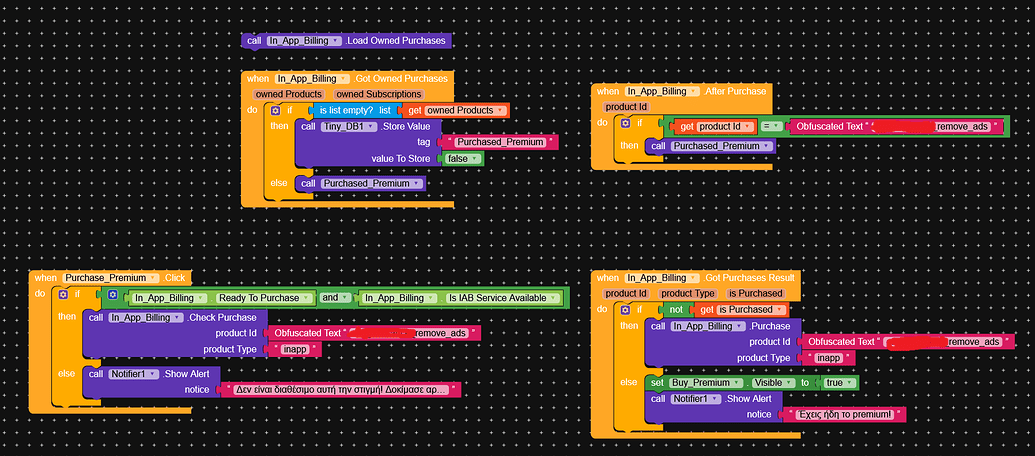Image resolution: width=1035 pixels, height=456 pixels.
Task: Open the Tiny_DB1 component dropdown
Action: 349,126
